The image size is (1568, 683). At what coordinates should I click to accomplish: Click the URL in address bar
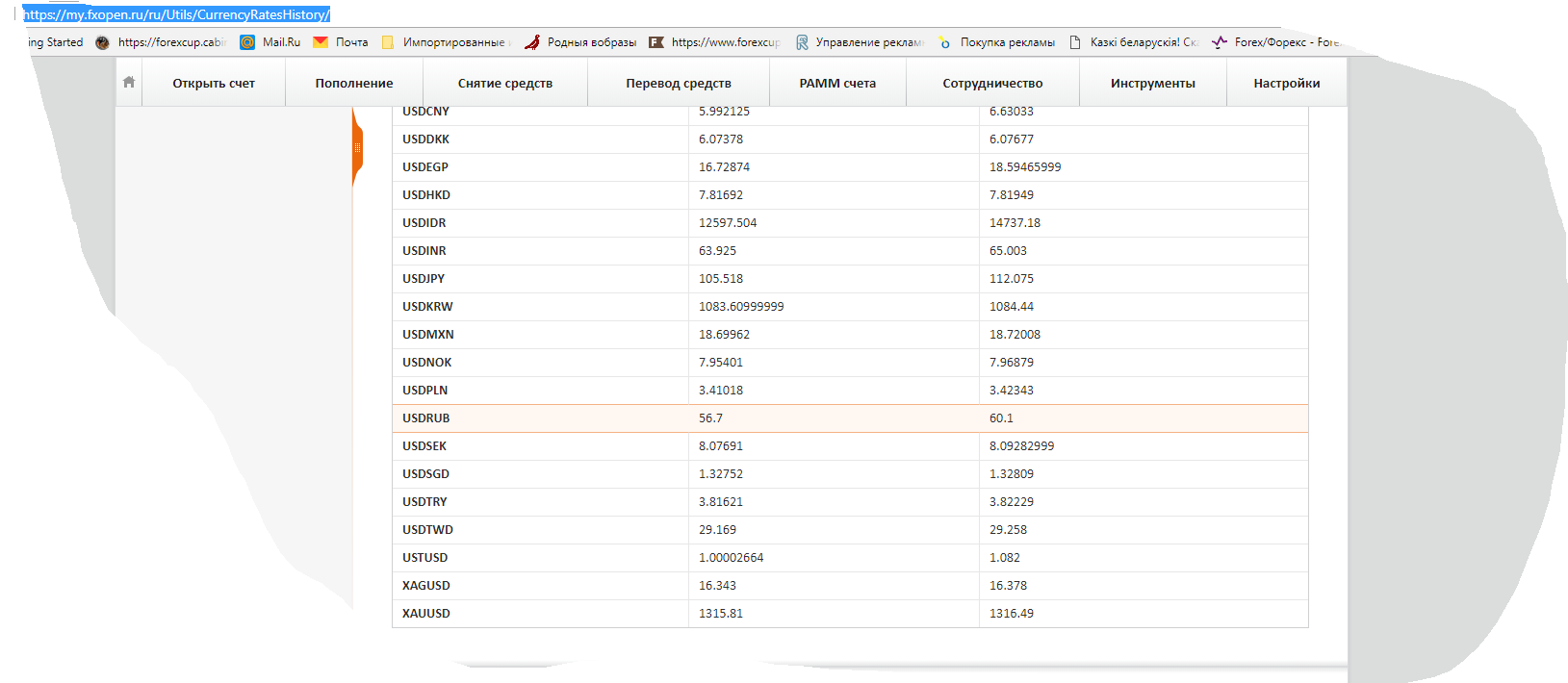point(176,14)
